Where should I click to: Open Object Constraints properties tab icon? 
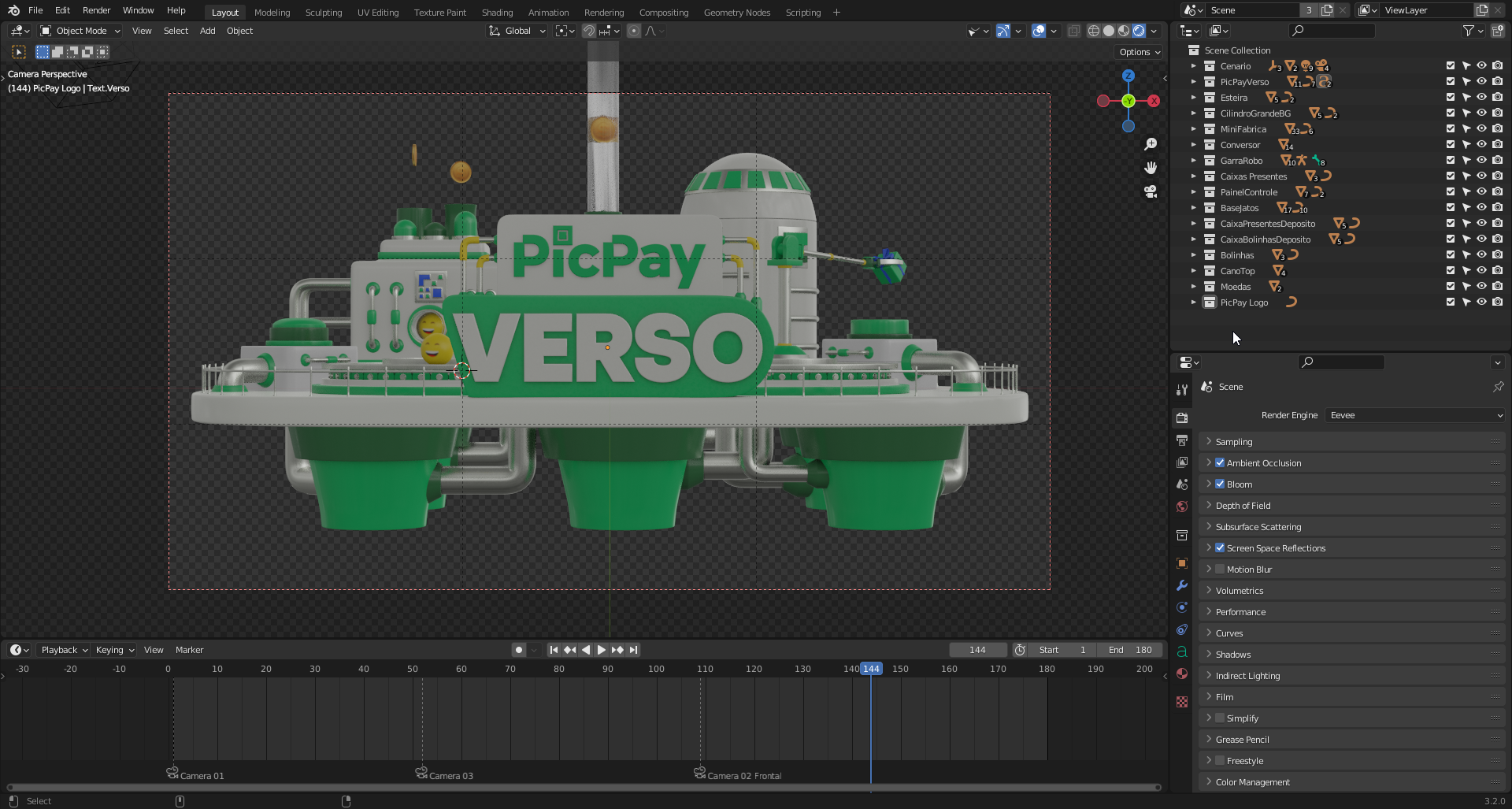(1182, 629)
